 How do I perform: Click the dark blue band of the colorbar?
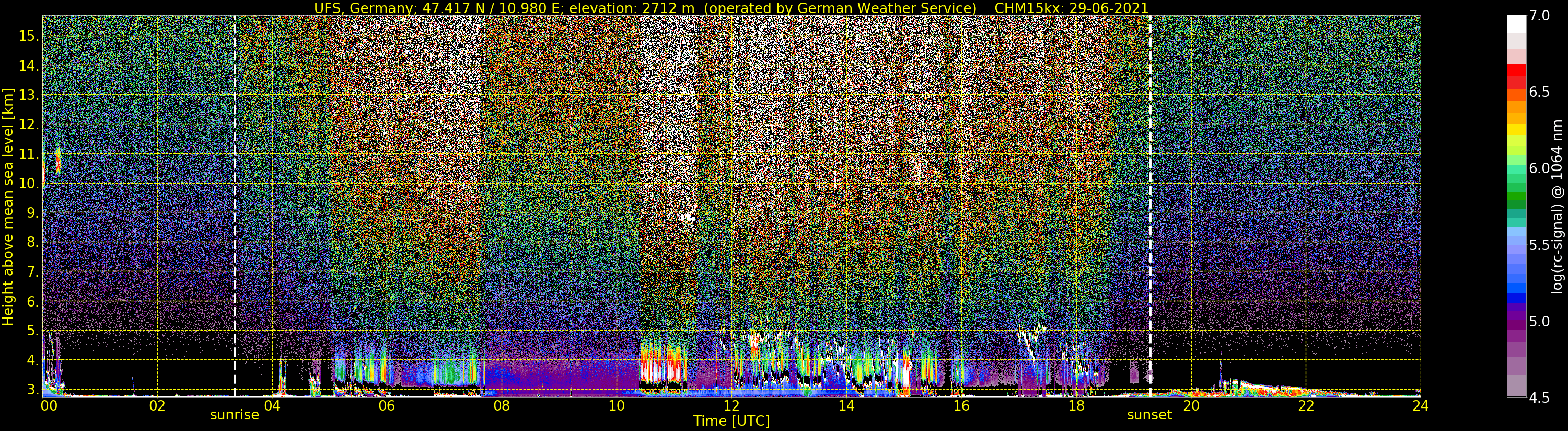(1516, 298)
